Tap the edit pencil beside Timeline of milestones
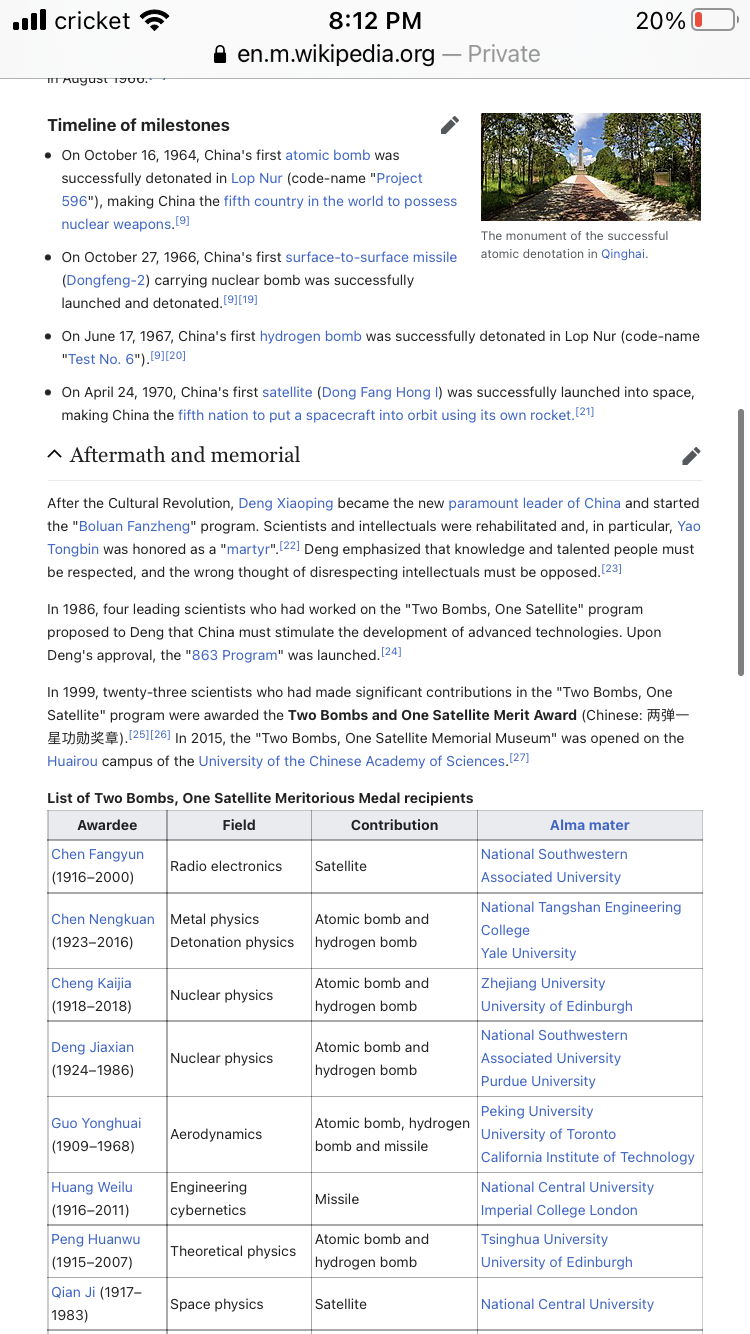The height and width of the screenshot is (1334, 750). [x=450, y=125]
